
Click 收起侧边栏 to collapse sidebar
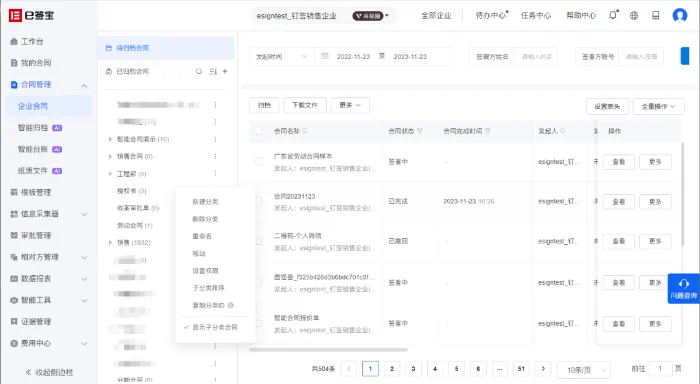49,372
